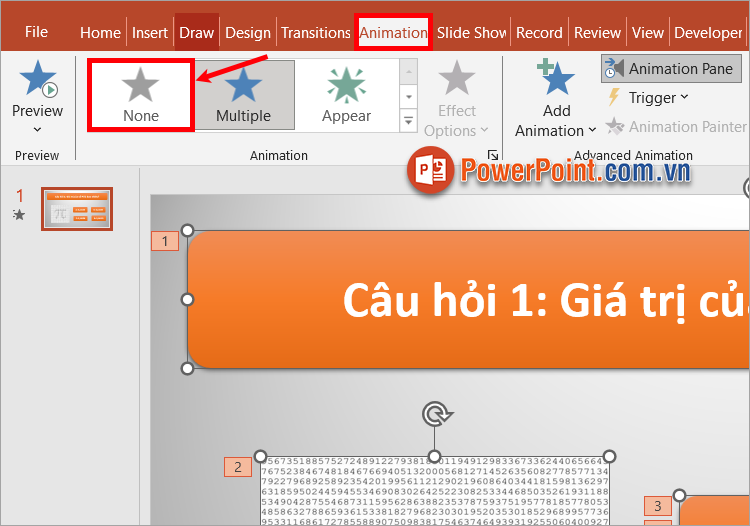Open the Animation group dialog launcher

coord(492,155)
